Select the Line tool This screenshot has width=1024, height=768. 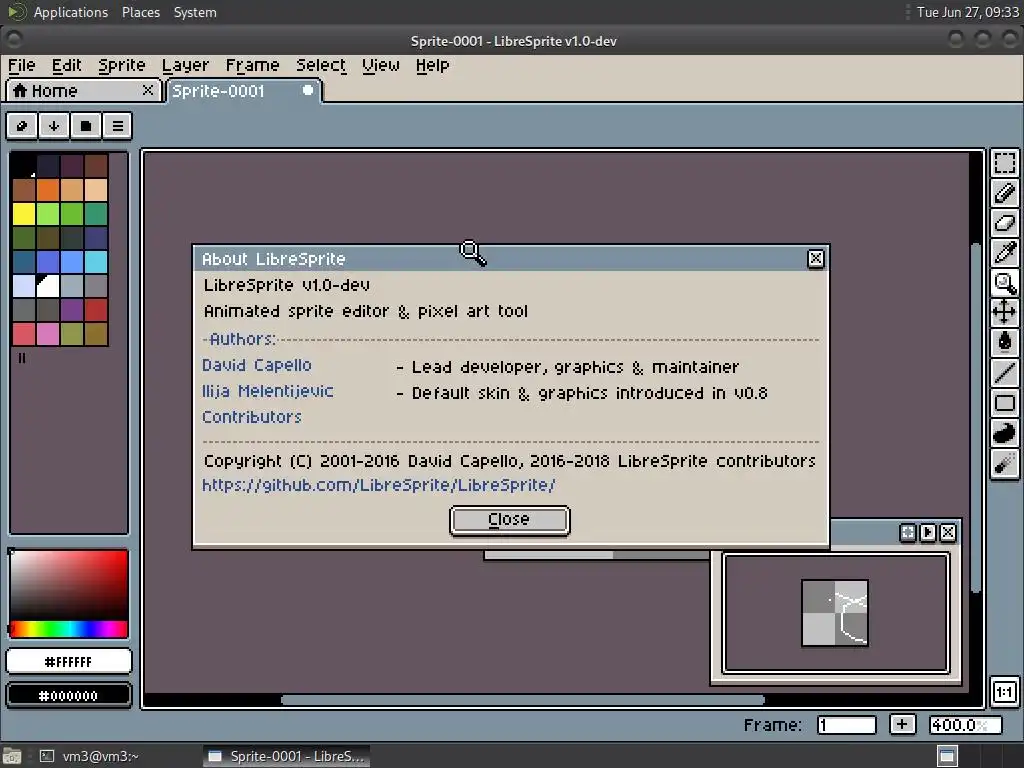[1005, 372]
